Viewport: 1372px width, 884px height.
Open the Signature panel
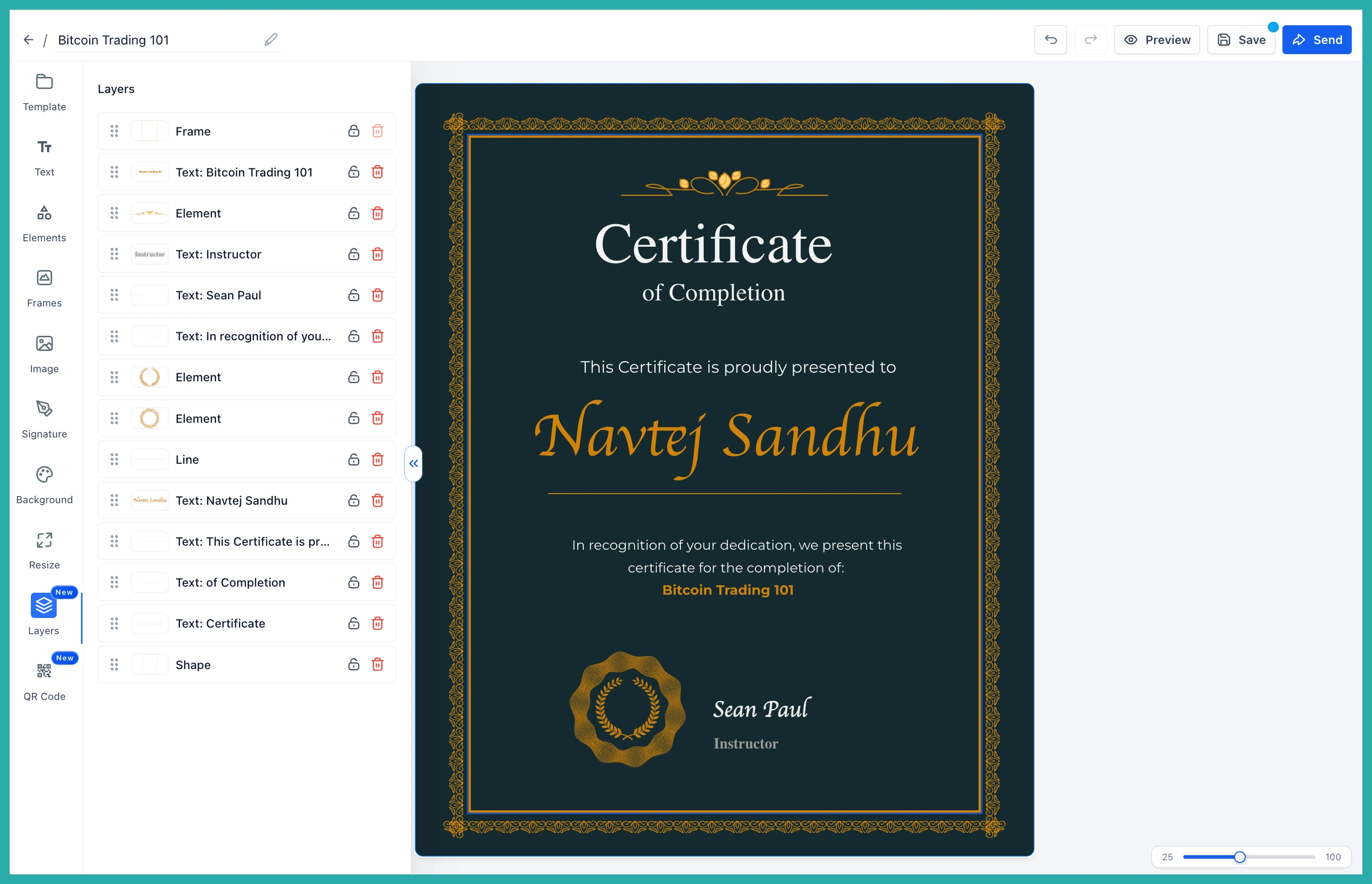44,420
